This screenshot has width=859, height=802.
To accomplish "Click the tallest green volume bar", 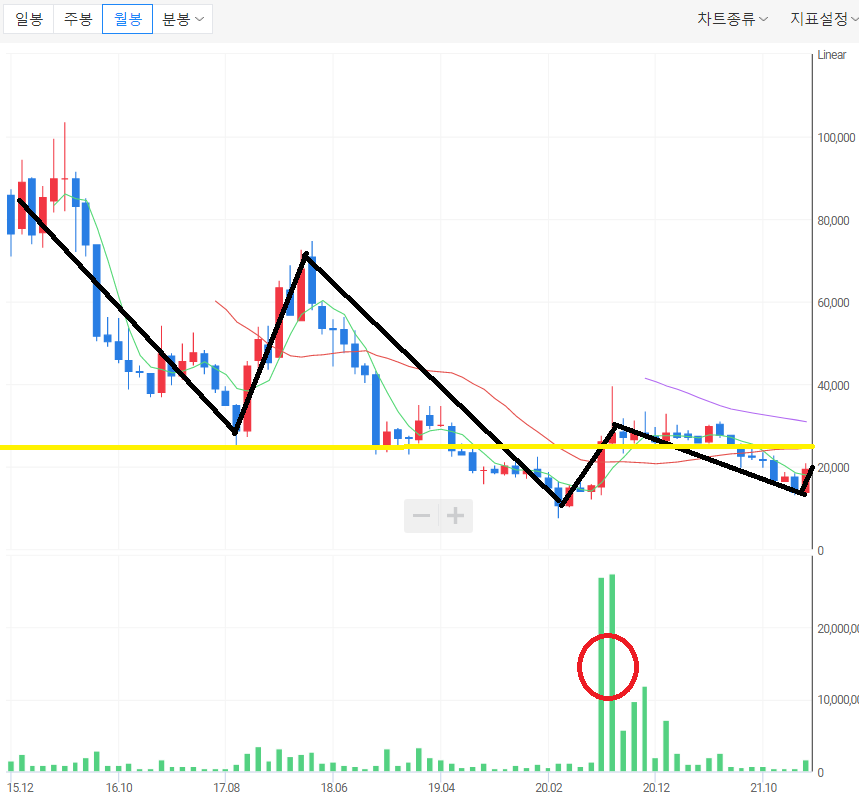I will click(612, 673).
